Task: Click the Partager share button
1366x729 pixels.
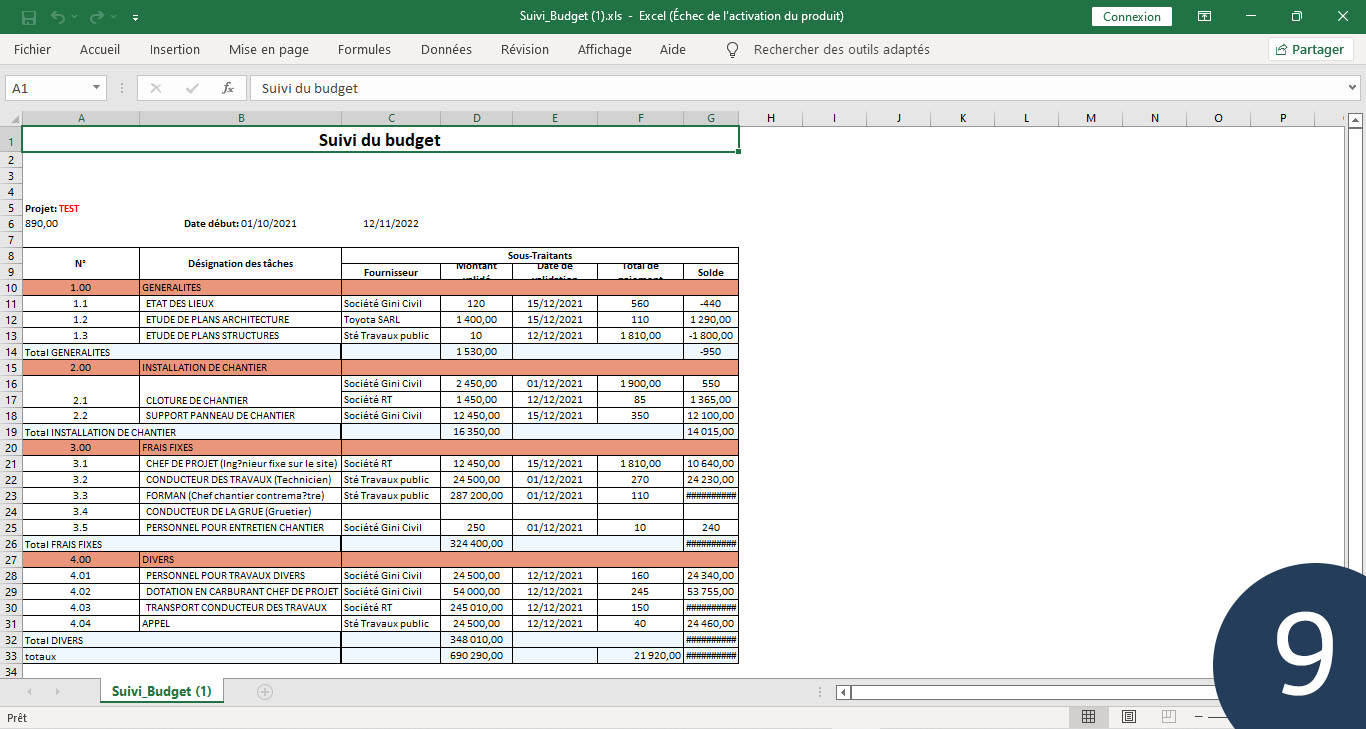Action: [x=1310, y=49]
